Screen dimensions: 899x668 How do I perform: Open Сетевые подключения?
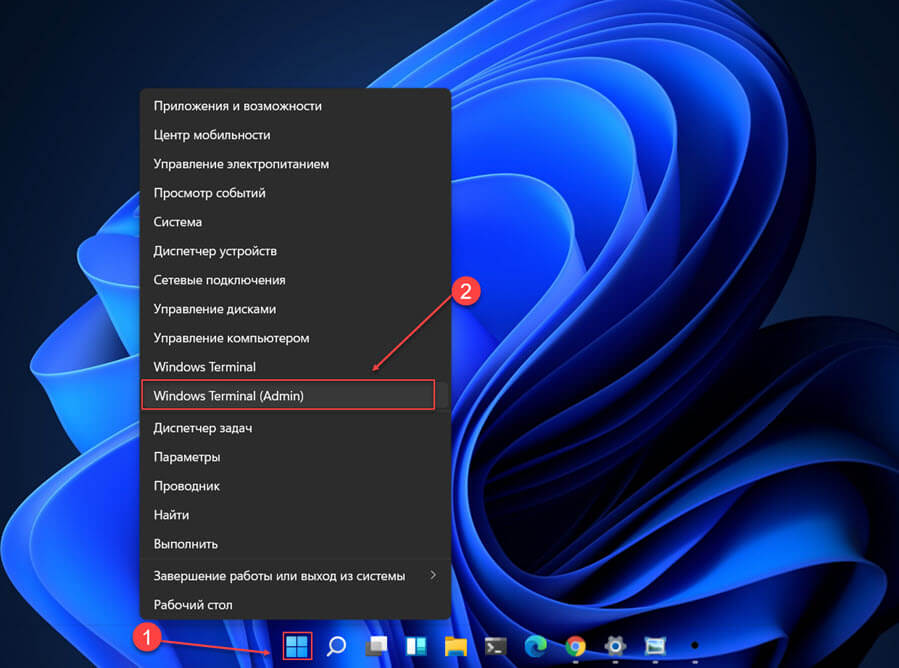(x=295, y=280)
